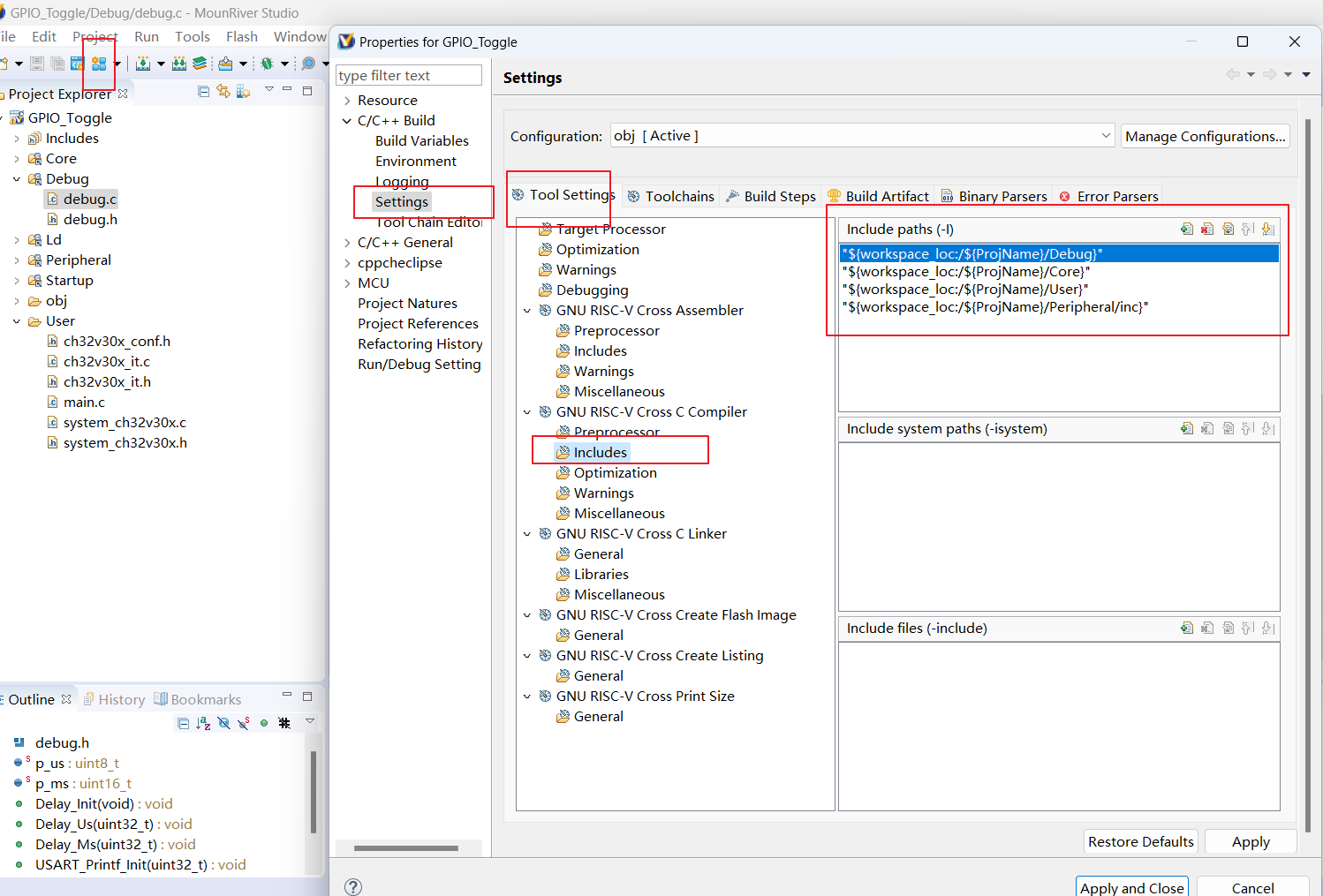1323x896 pixels.
Task: Delete the selected include path (-I)
Action: tap(1207, 230)
